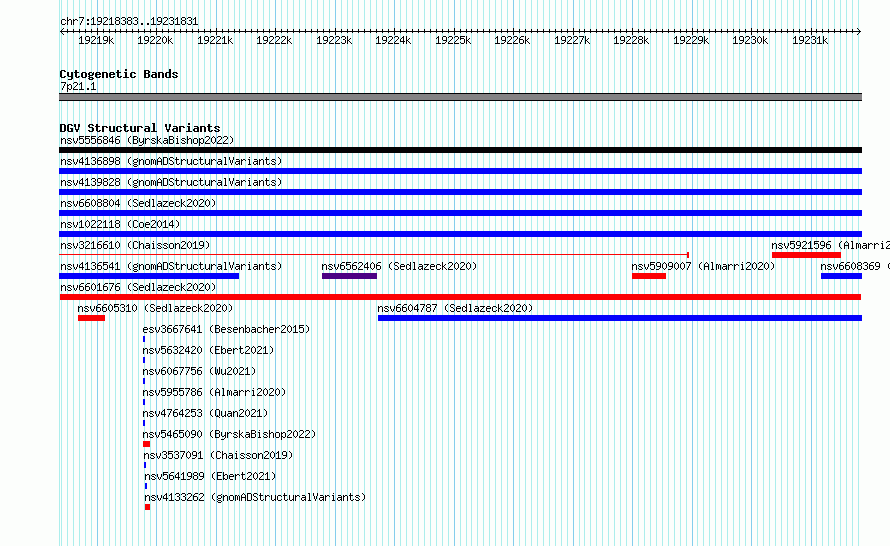This screenshot has width=890, height=546.
Task: Click nsv5465090 ByrskaBishop2022 label
Action: pos(229,434)
